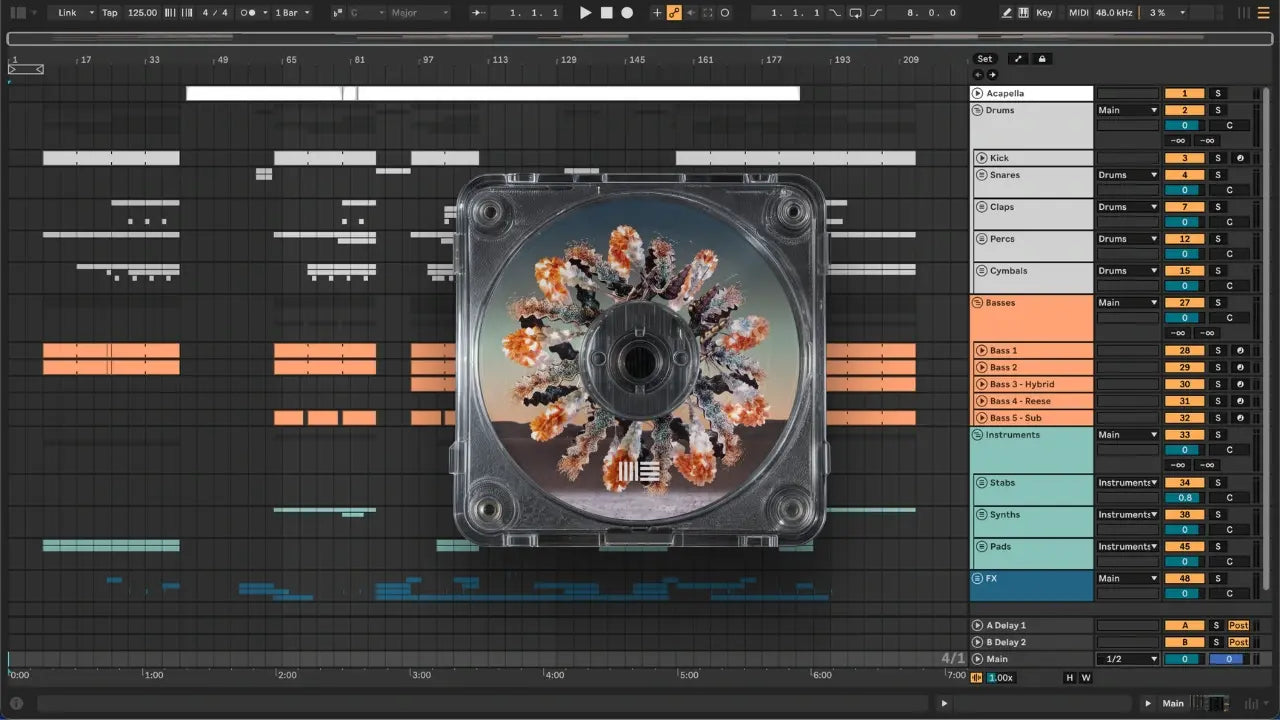This screenshot has width=1280, height=720.
Task: Start playback with the Play button
Action: click(x=586, y=13)
